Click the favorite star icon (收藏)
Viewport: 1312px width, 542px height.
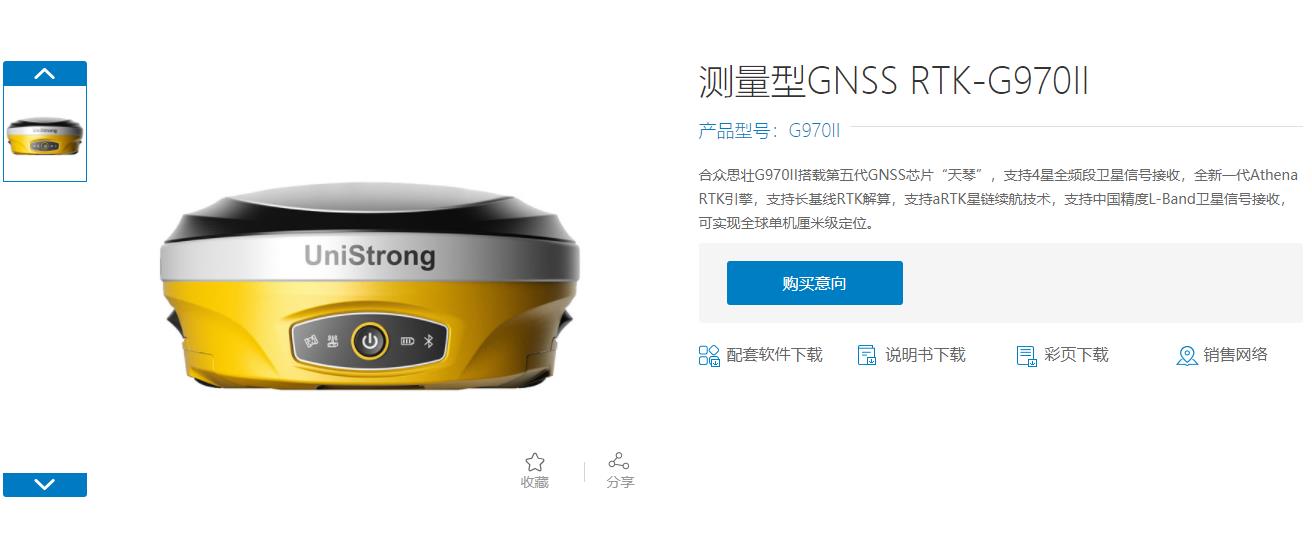(535, 462)
